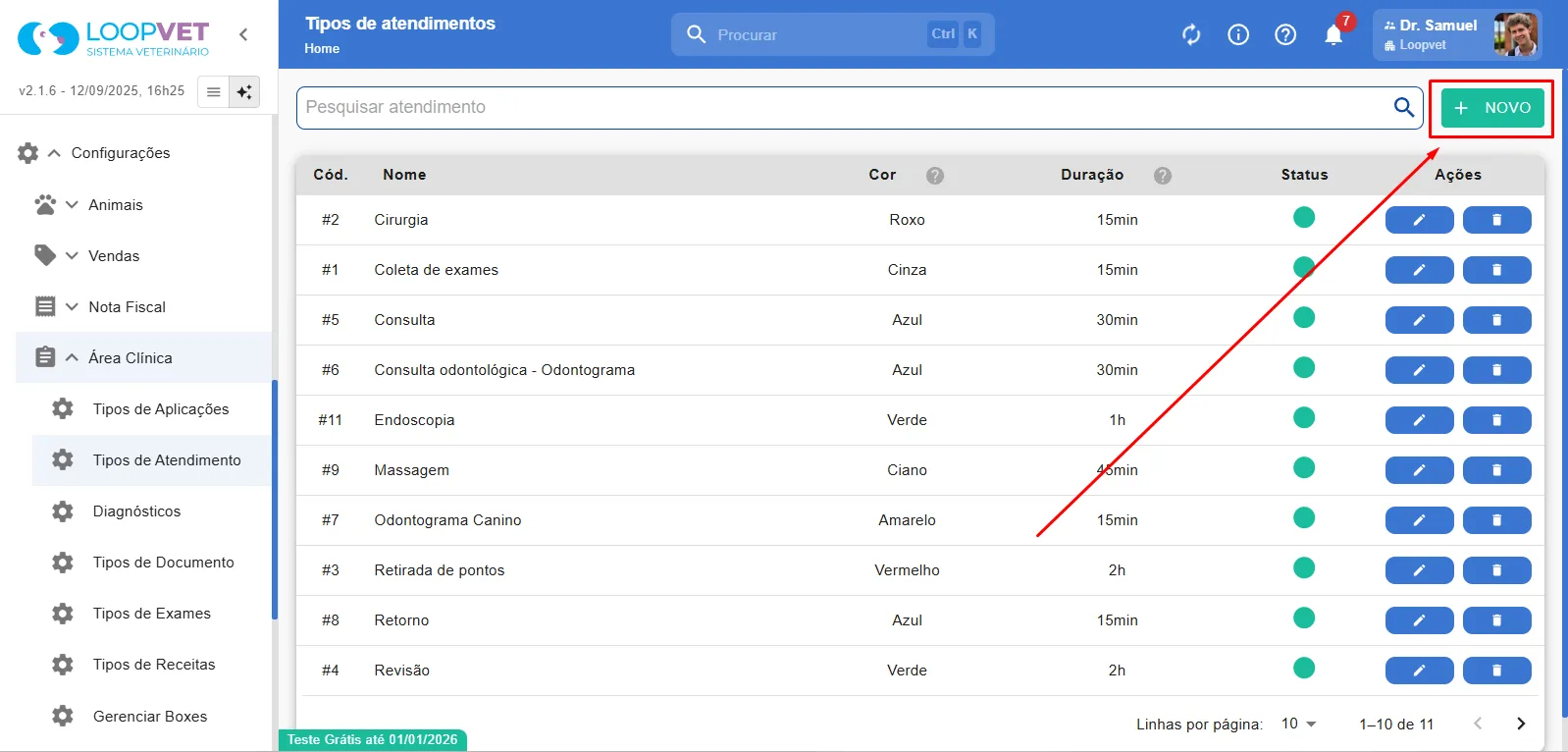Go to next page of table

(x=1521, y=724)
